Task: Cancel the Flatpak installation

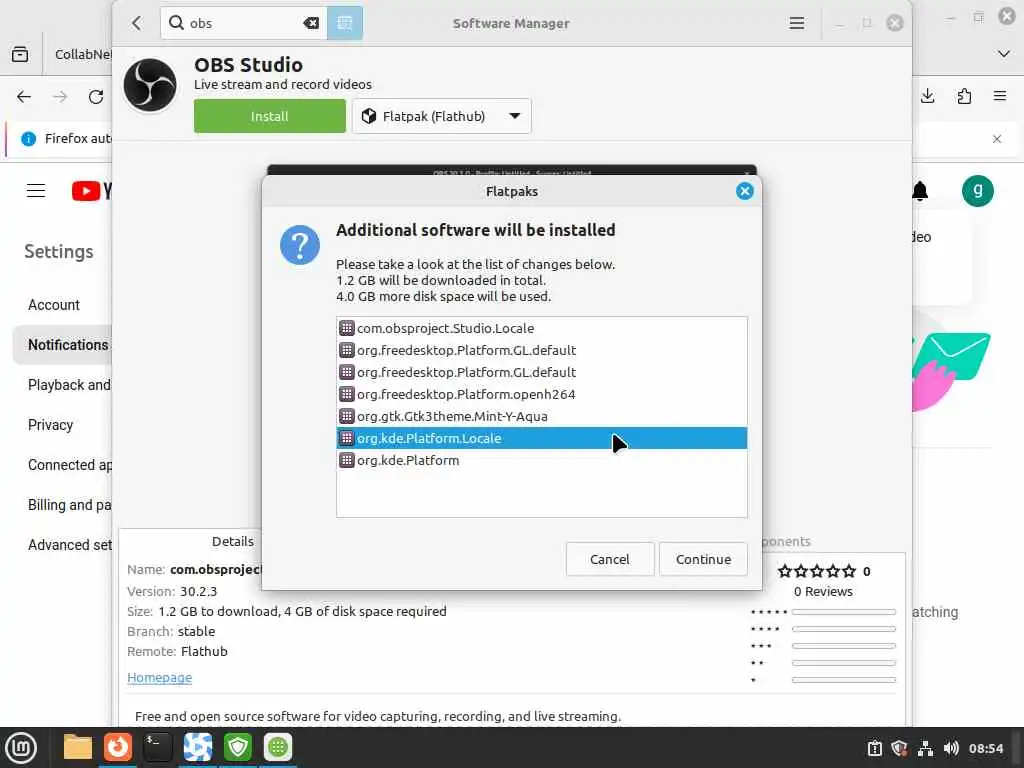Action: click(x=610, y=559)
